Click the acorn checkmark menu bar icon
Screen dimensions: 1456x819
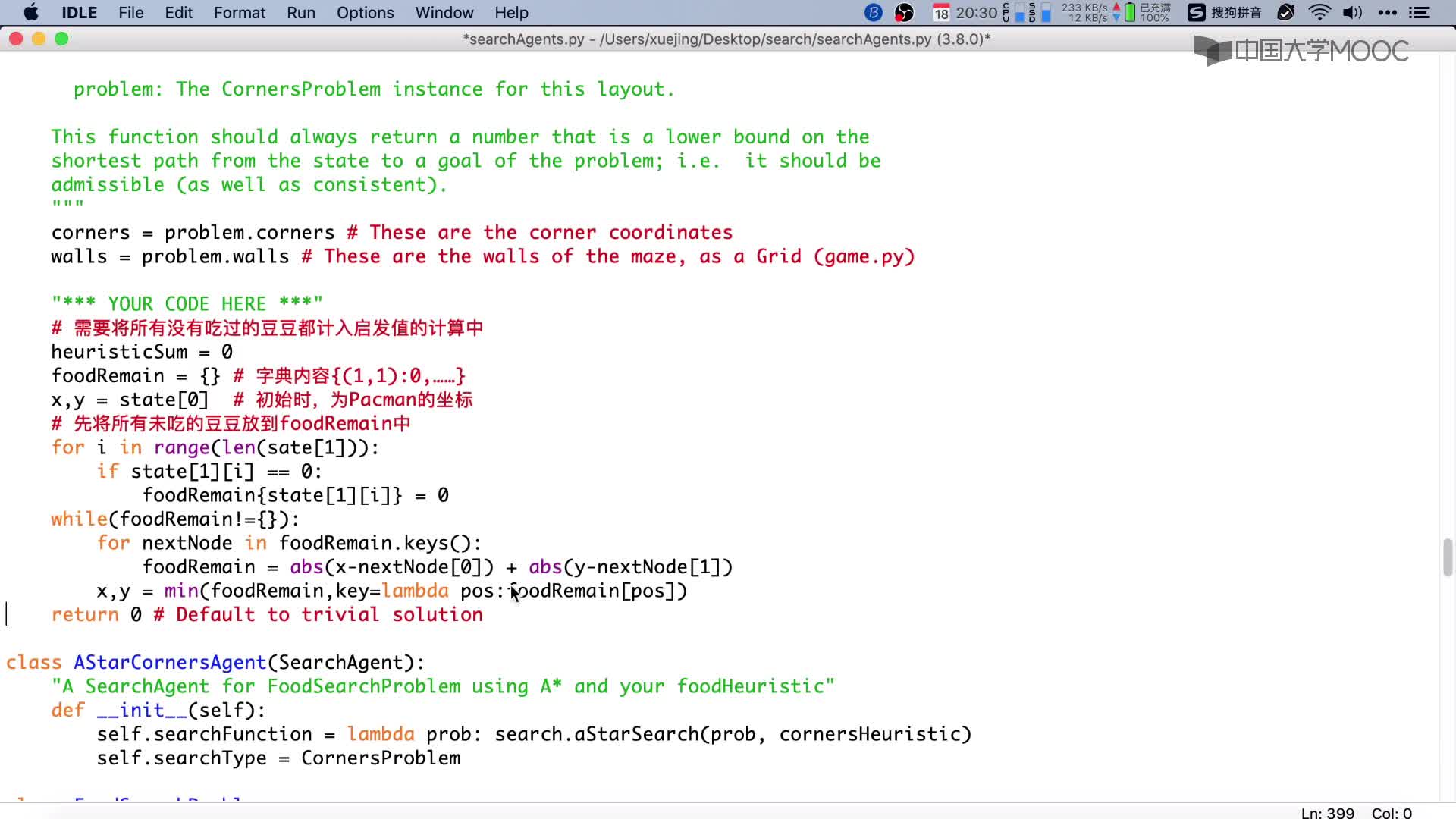pos(1286,13)
